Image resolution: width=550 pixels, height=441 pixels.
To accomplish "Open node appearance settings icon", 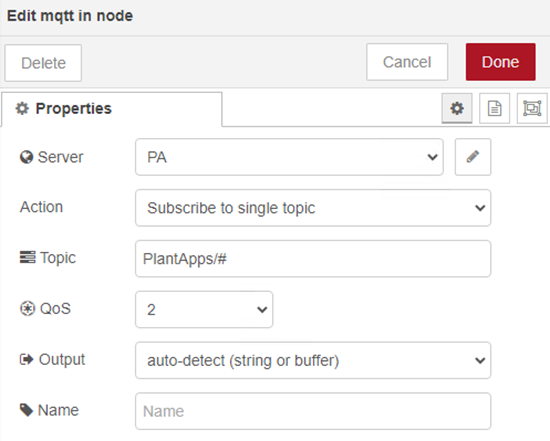I will [532, 108].
